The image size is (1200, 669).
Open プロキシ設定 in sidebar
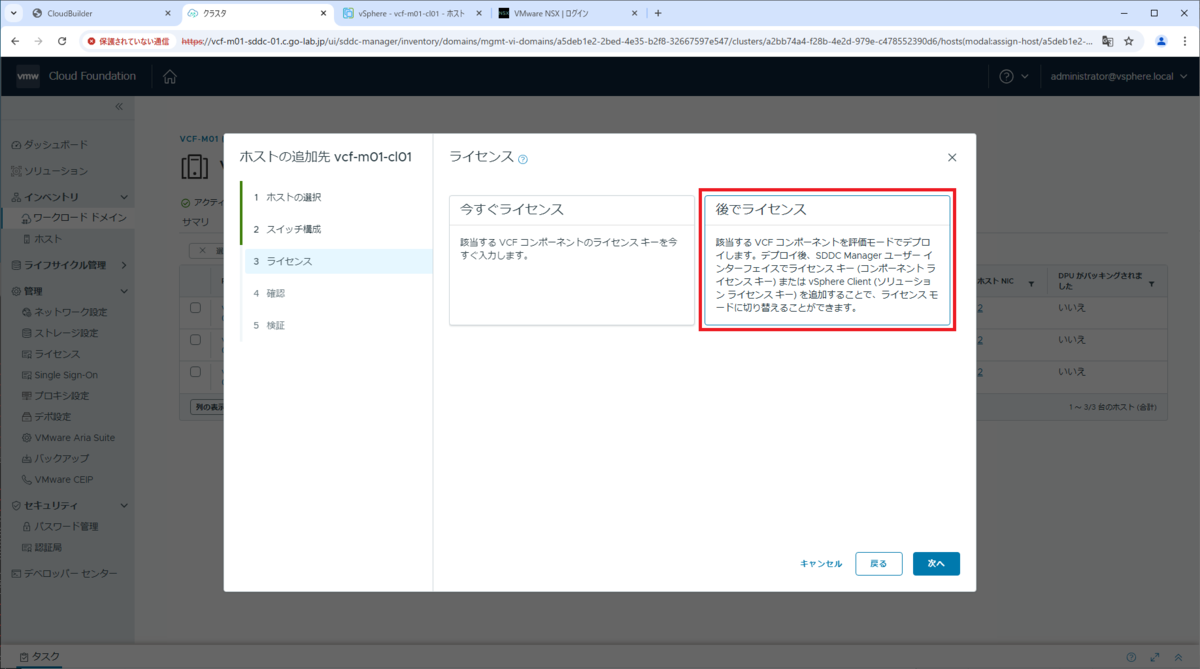(x=61, y=396)
